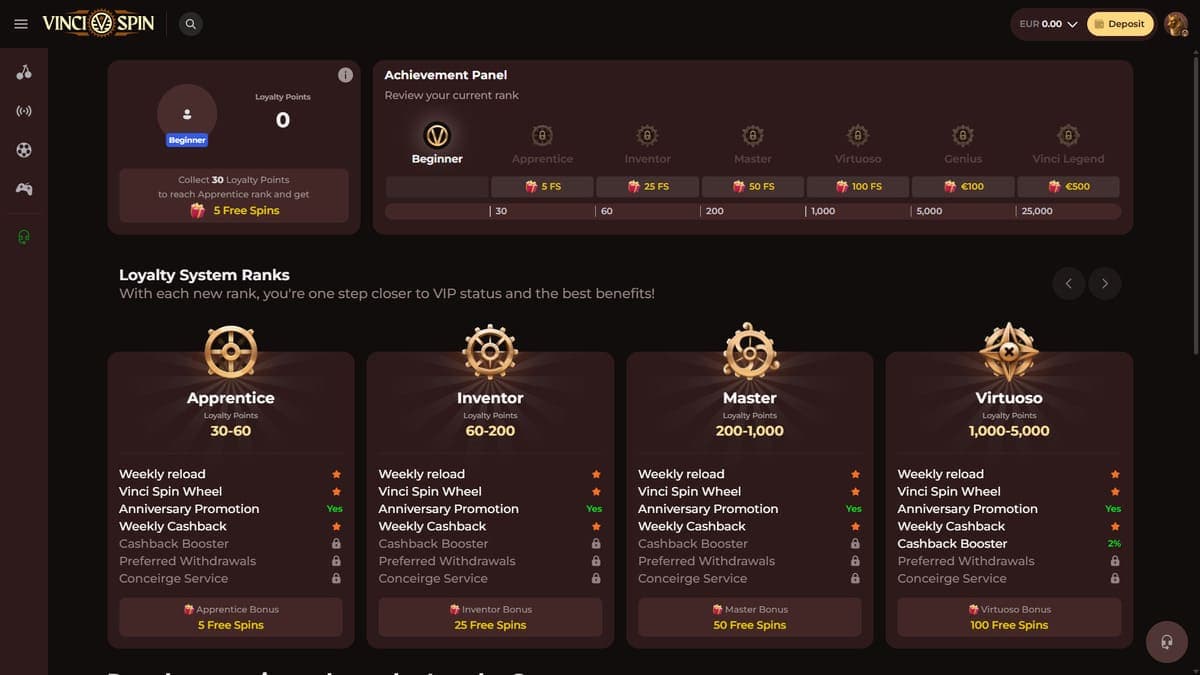Click Concierge Service lock in Master card
This screenshot has width=1200, height=675.
[855, 579]
